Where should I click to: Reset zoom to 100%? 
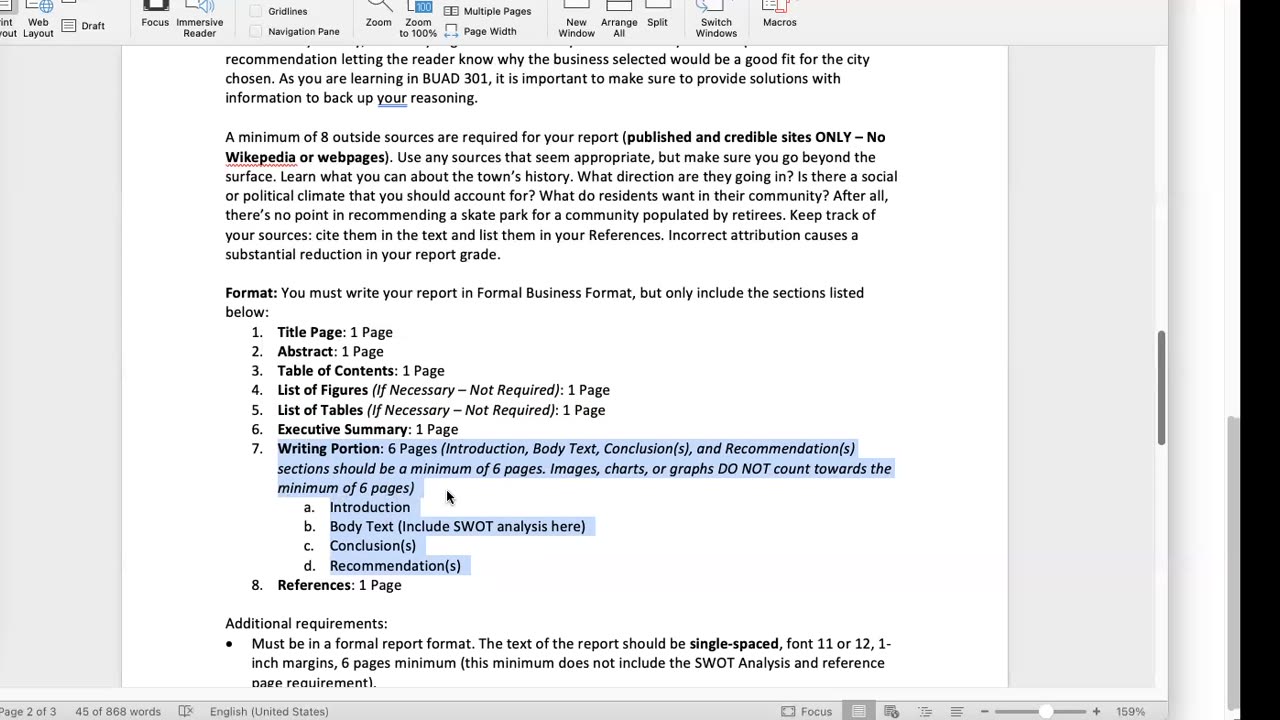click(x=418, y=18)
